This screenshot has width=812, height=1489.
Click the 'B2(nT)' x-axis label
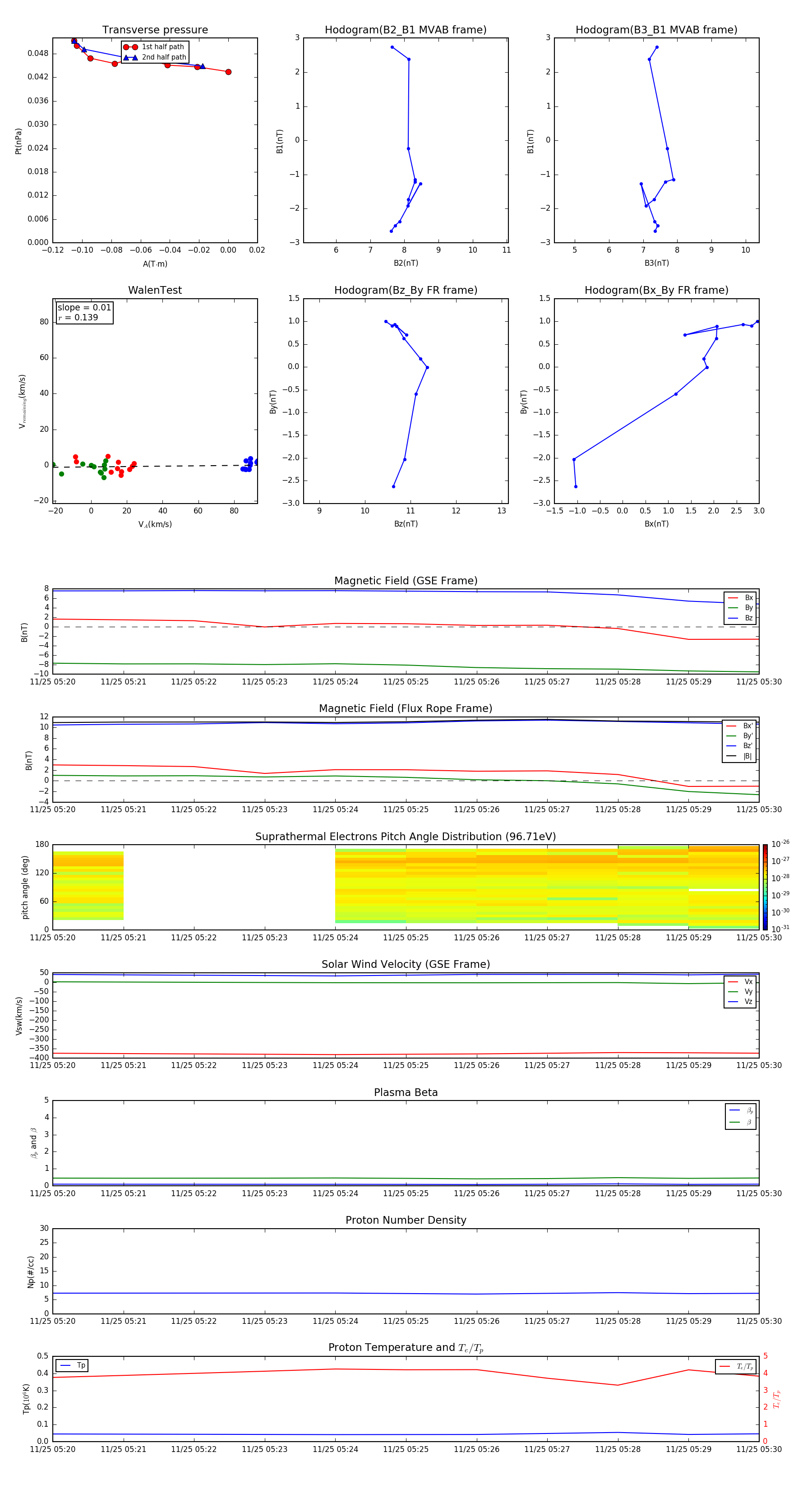click(406, 263)
